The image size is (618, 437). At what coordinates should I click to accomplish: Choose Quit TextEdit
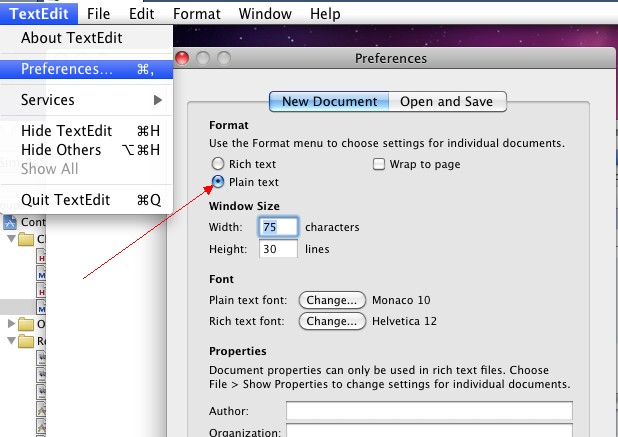(86, 200)
